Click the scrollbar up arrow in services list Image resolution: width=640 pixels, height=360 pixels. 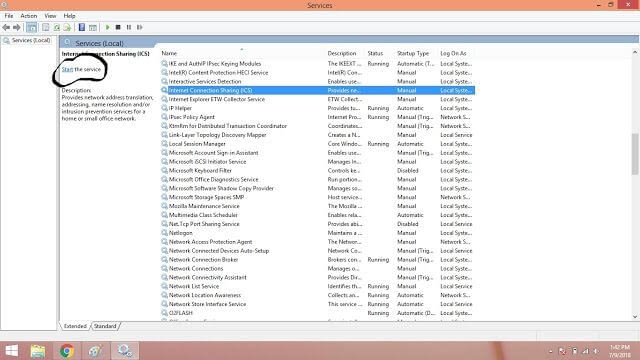tap(635, 52)
